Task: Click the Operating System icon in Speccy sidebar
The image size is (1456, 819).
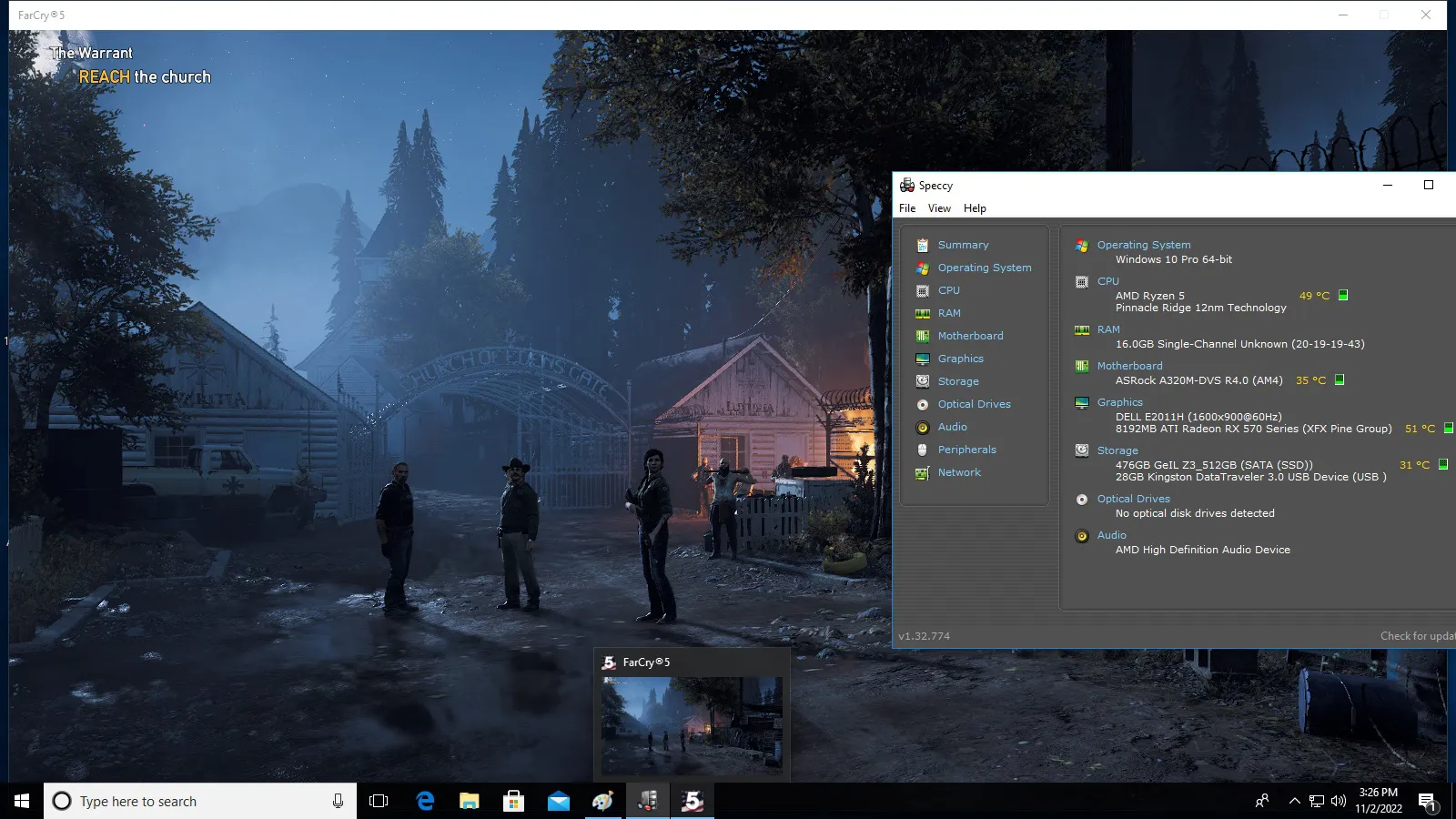Action: tap(923, 268)
